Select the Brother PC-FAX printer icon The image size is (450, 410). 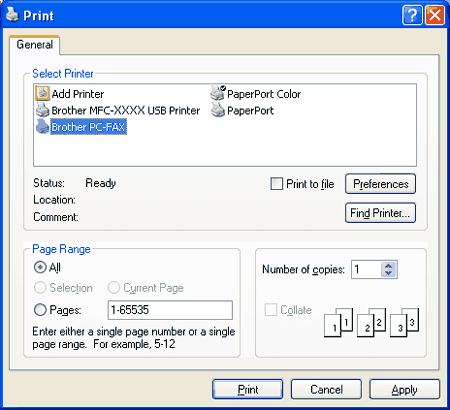point(43,126)
